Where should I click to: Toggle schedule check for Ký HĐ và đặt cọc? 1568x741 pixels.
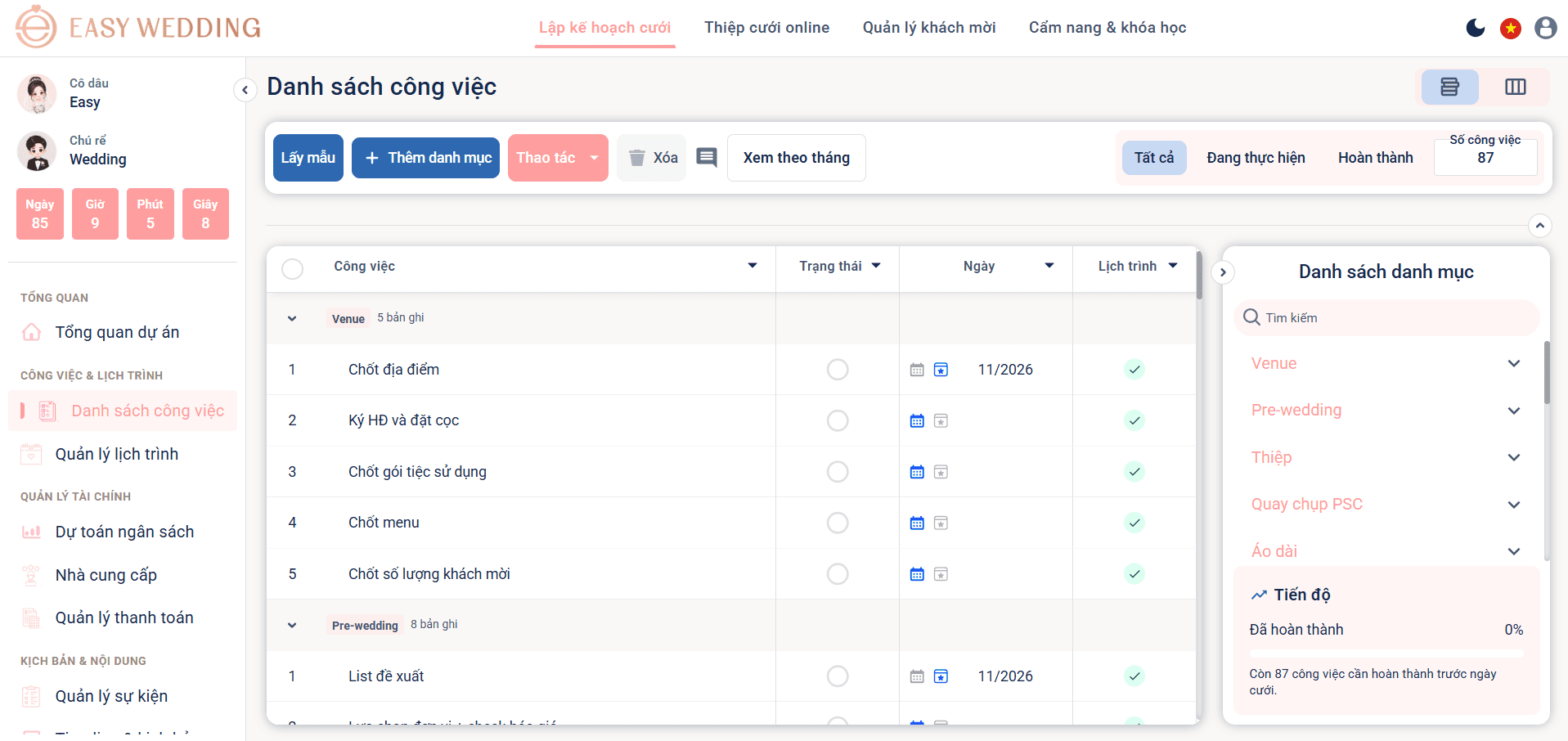[1134, 420]
